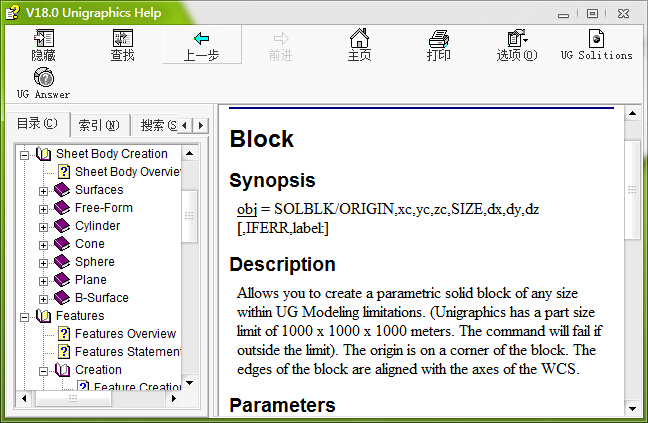Select the Surfaces tree label
This screenshot has height=423, width=648.
pos(99,190)
